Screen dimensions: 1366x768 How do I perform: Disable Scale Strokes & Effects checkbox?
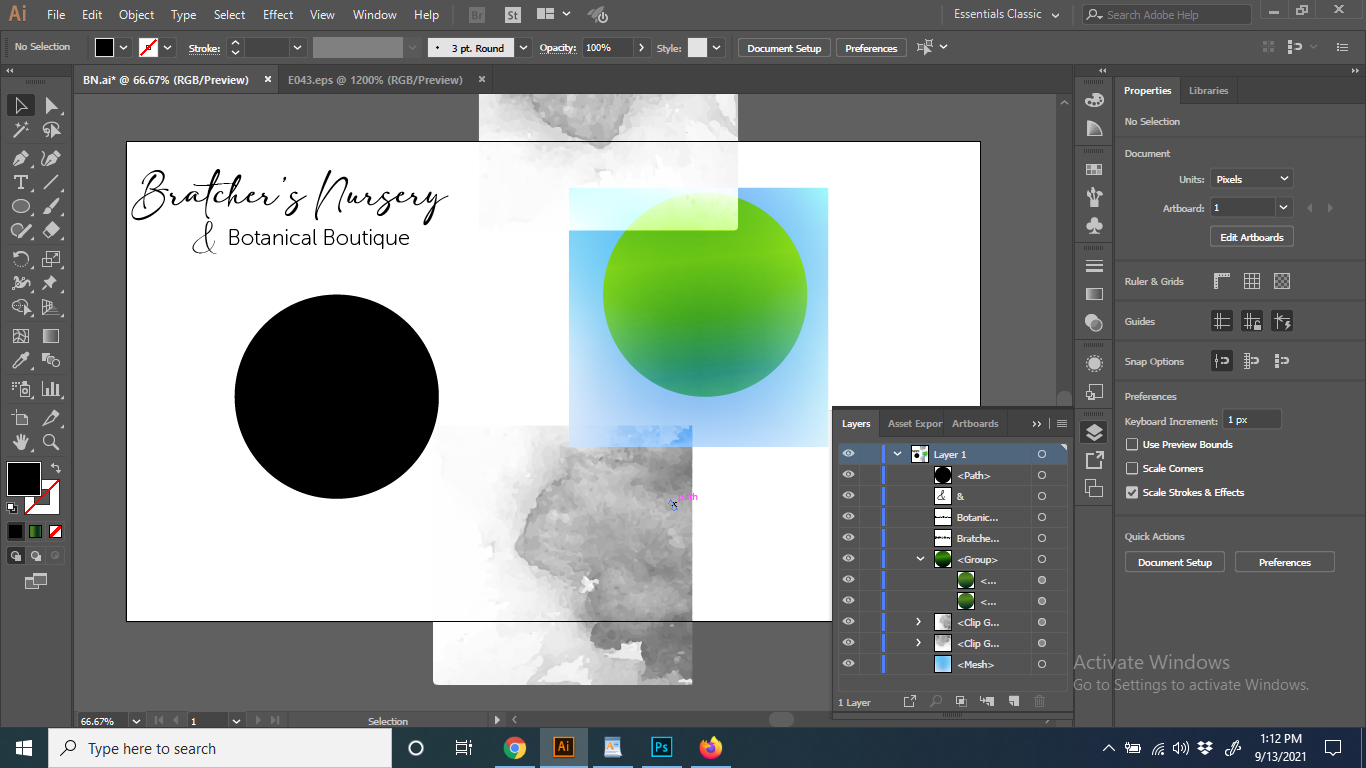tap(1132, 492)
